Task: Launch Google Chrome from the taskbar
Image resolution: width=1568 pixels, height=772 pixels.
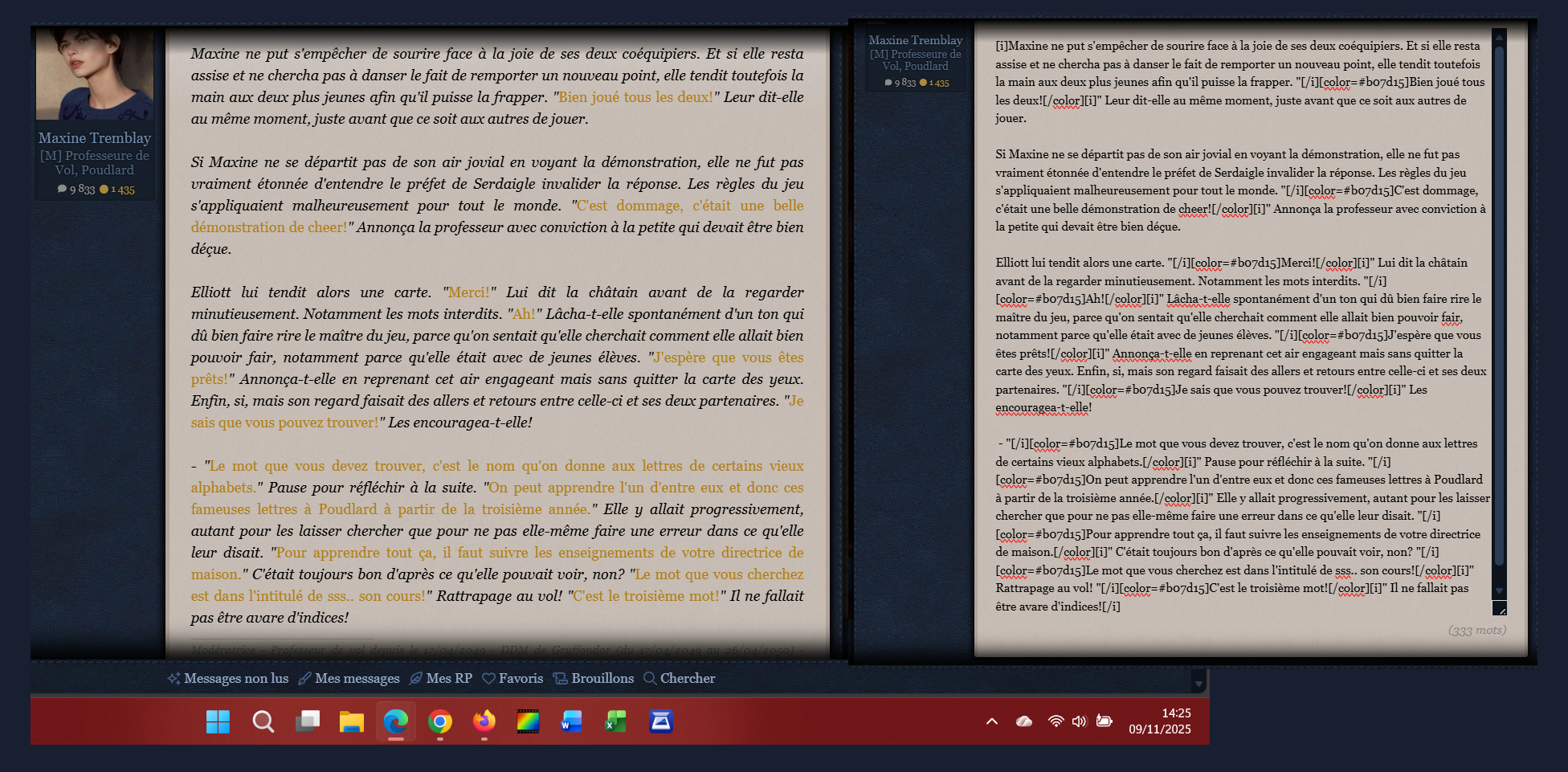Action: tap(439, 721)
